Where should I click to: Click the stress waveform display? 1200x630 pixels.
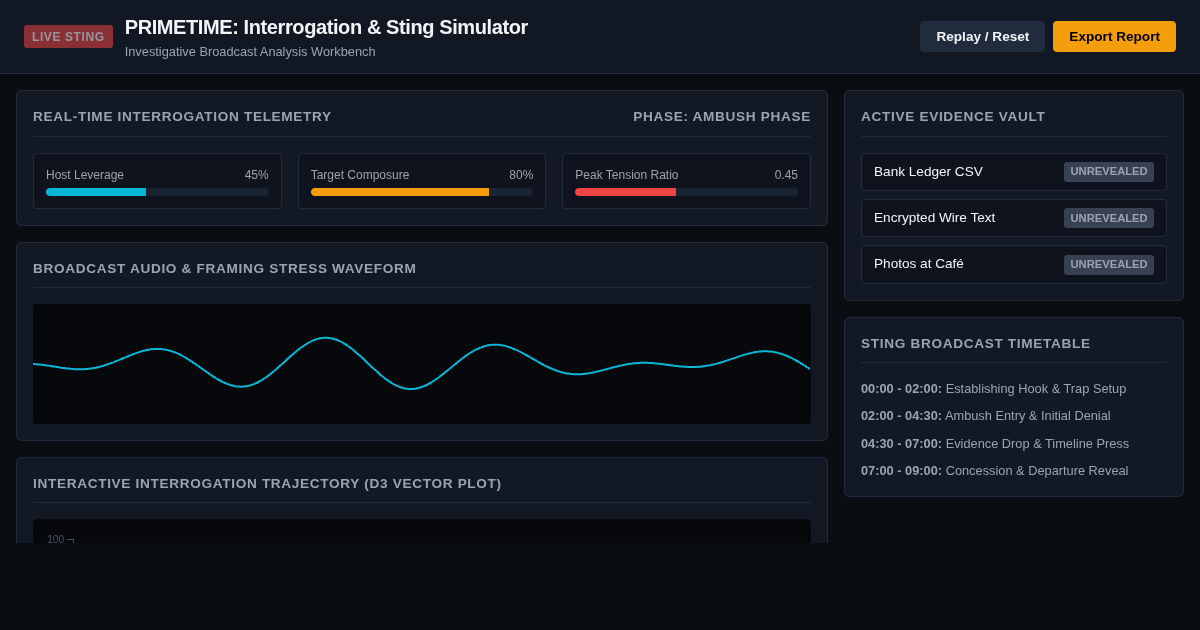coord(422,364)
